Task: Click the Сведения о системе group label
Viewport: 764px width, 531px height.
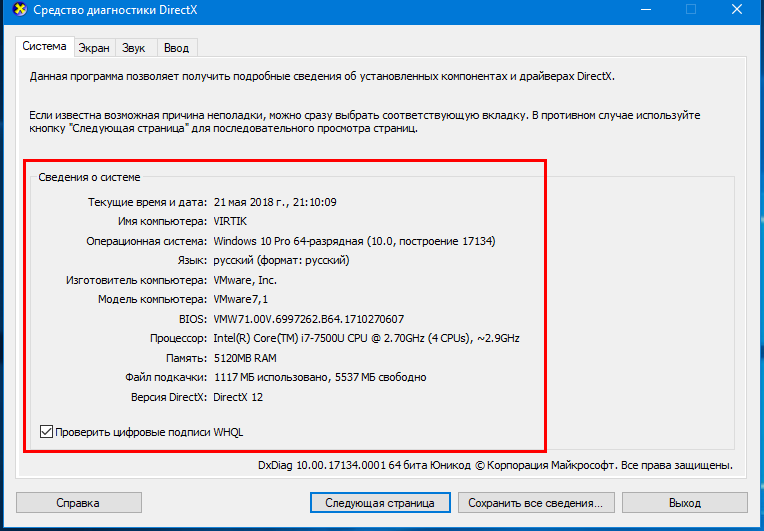Action: pyautogui.click(x=90, y=177)
